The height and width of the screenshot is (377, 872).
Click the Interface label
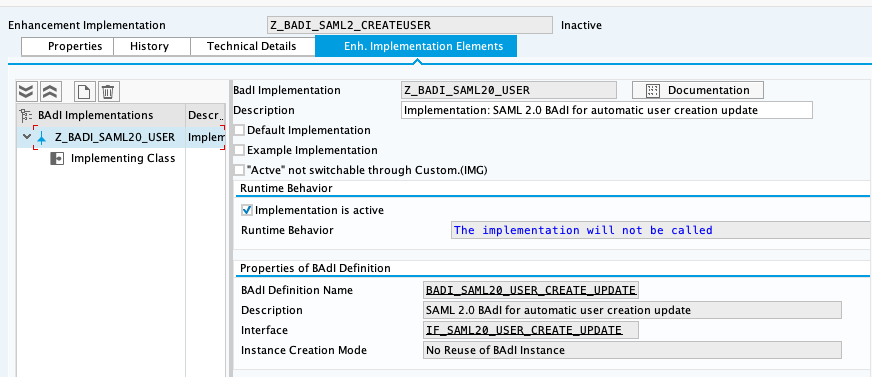point(264,330)
